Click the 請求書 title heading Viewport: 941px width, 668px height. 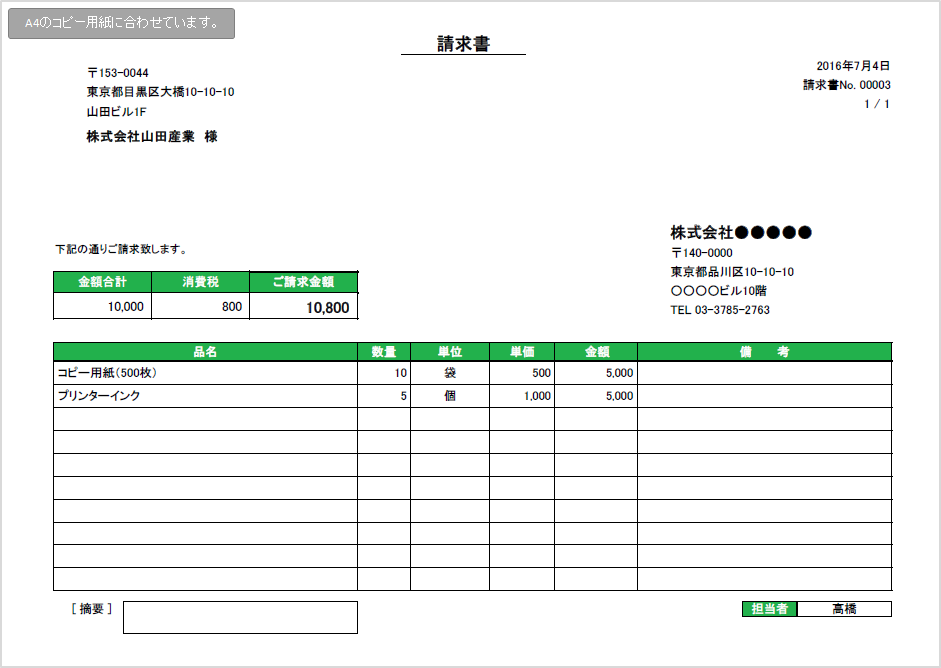(463, 44)
